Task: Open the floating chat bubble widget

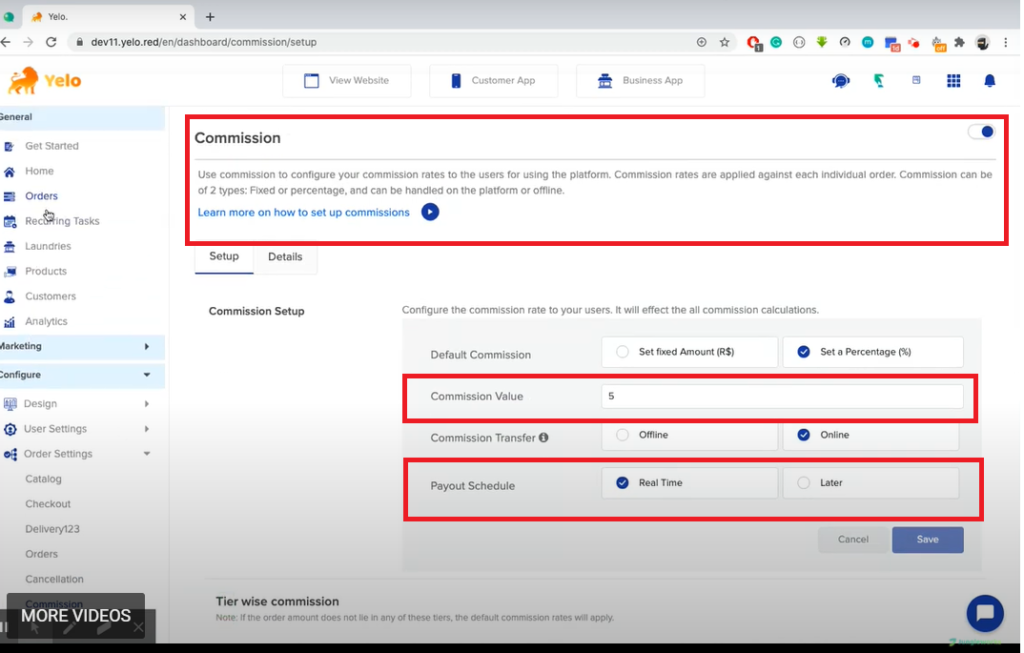Action: coord(984,613)
